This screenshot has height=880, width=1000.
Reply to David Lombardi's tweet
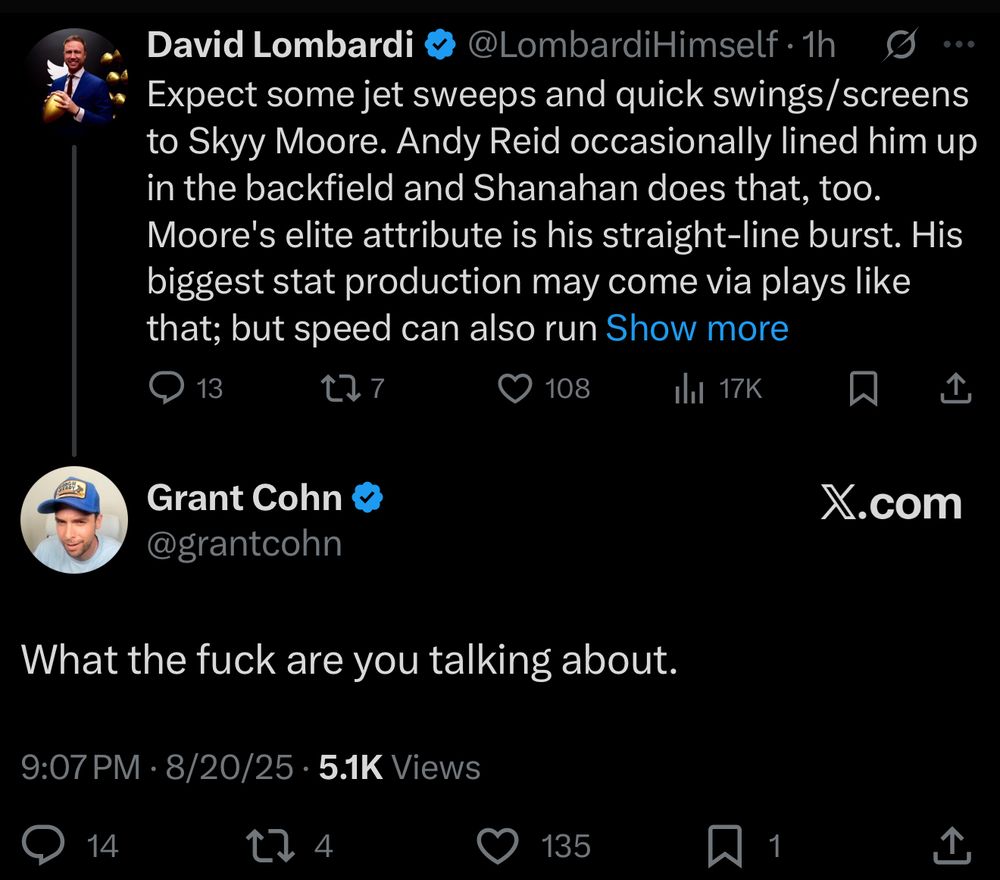[165, 388]
